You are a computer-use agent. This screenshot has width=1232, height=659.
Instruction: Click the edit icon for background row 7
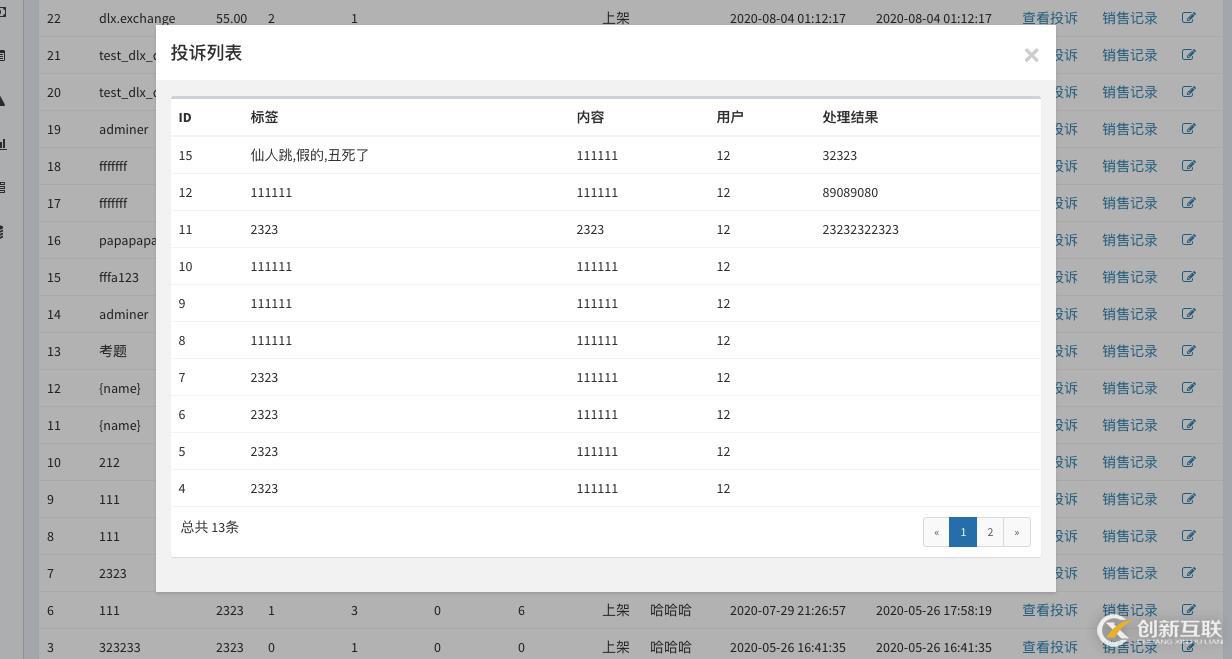[1188, 573]
